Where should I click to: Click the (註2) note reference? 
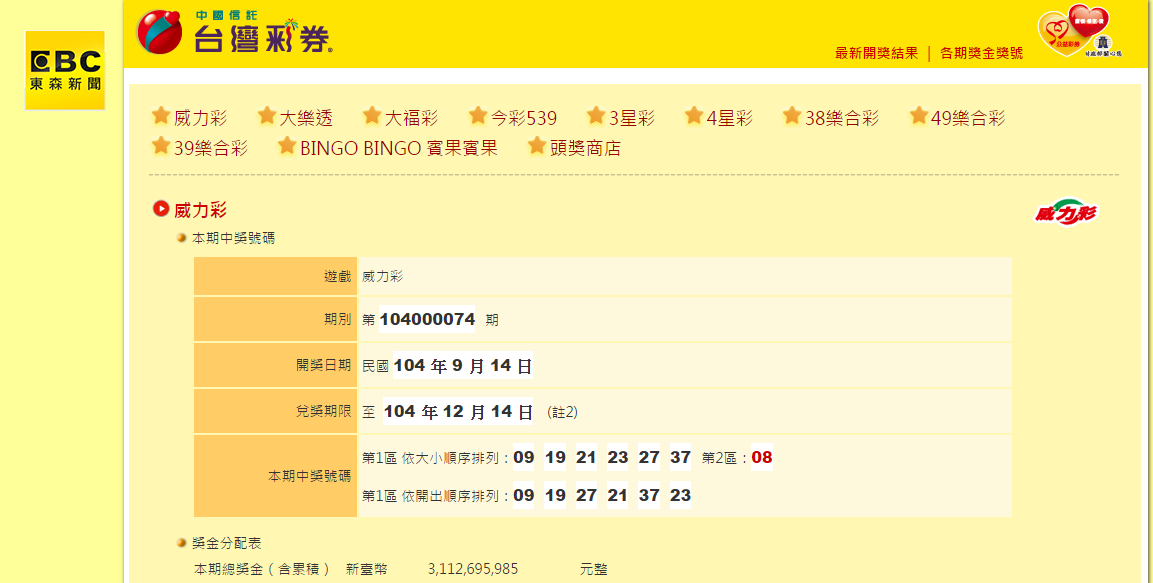[563, 412]
